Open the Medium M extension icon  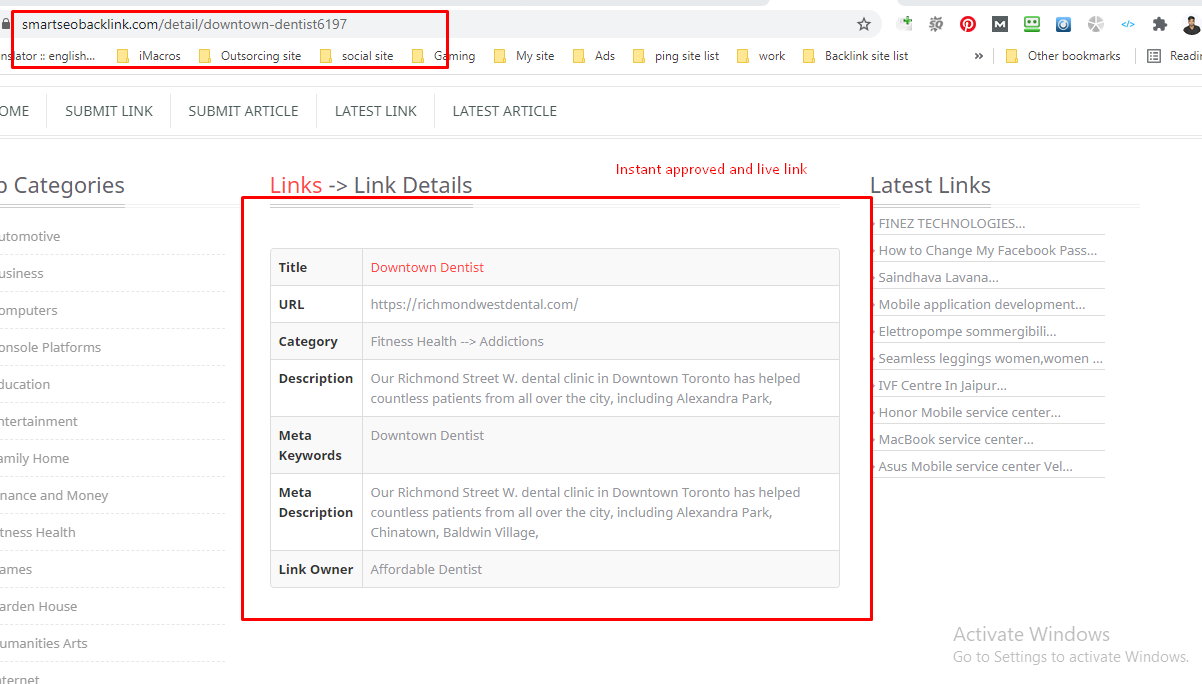pyautogui.click(x=999, y=23)
